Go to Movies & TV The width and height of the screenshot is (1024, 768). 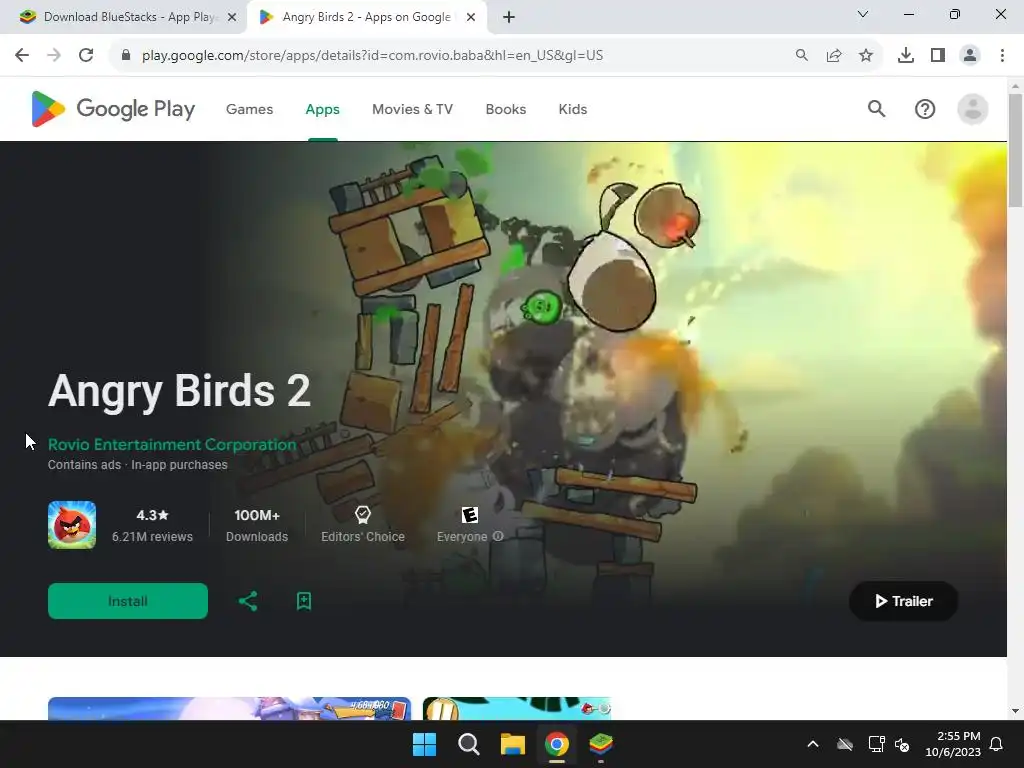point(412,109)
